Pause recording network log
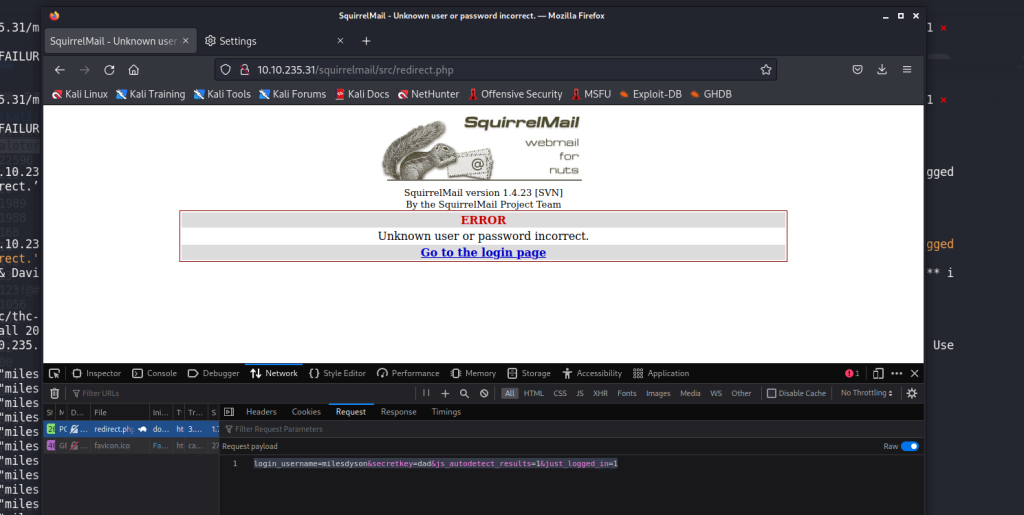 pos(426,393)
